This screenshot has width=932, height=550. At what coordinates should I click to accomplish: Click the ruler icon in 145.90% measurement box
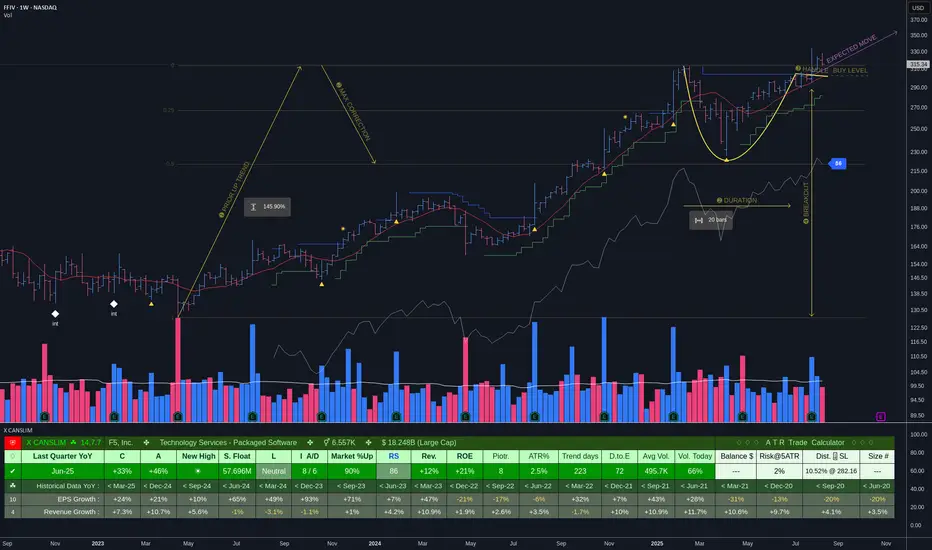[x=253, y=207]
